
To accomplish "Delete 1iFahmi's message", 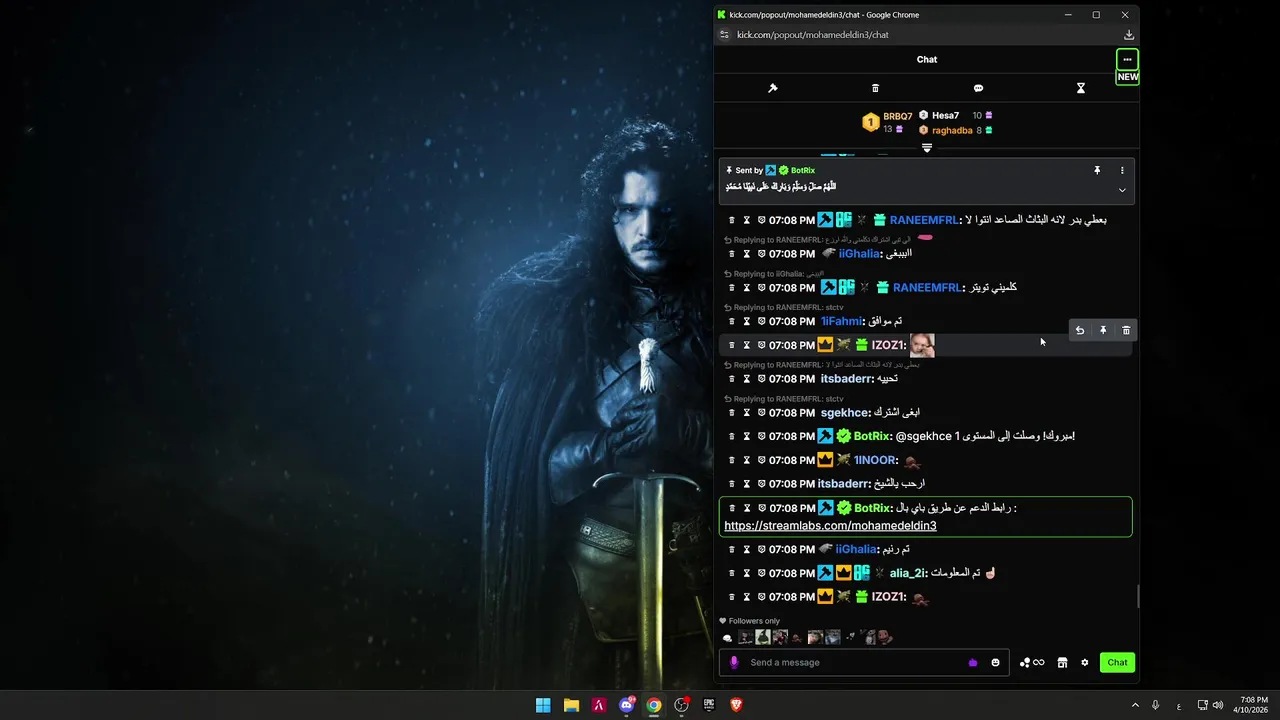I will (732, 322).
